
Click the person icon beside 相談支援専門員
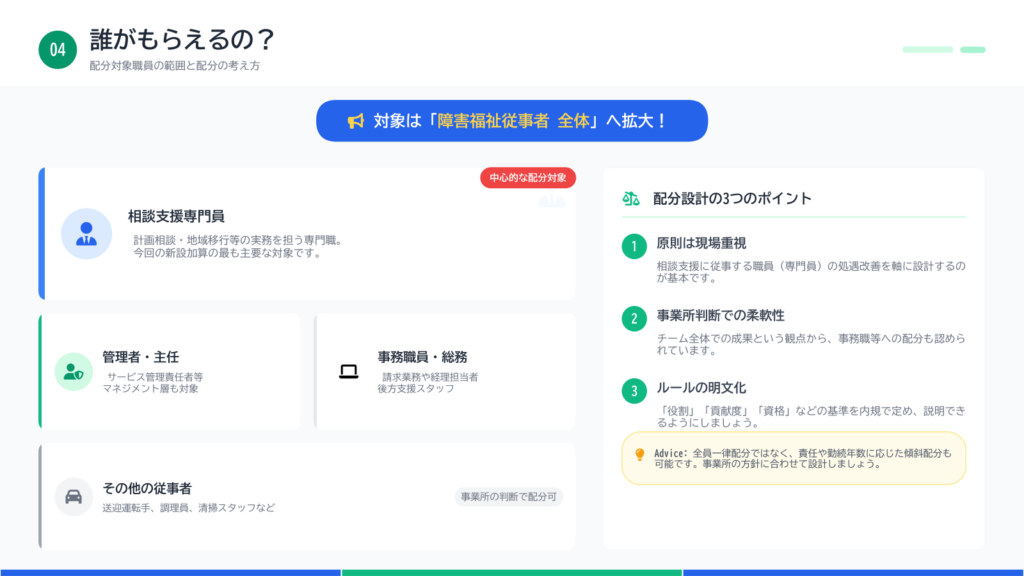click(86, 234)
